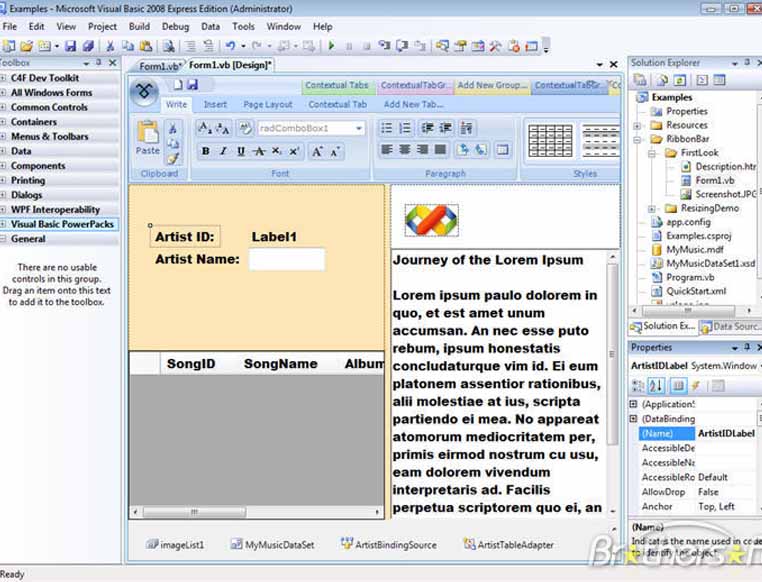
Task: Click the round ribbon application button
Action: (144, 91)
